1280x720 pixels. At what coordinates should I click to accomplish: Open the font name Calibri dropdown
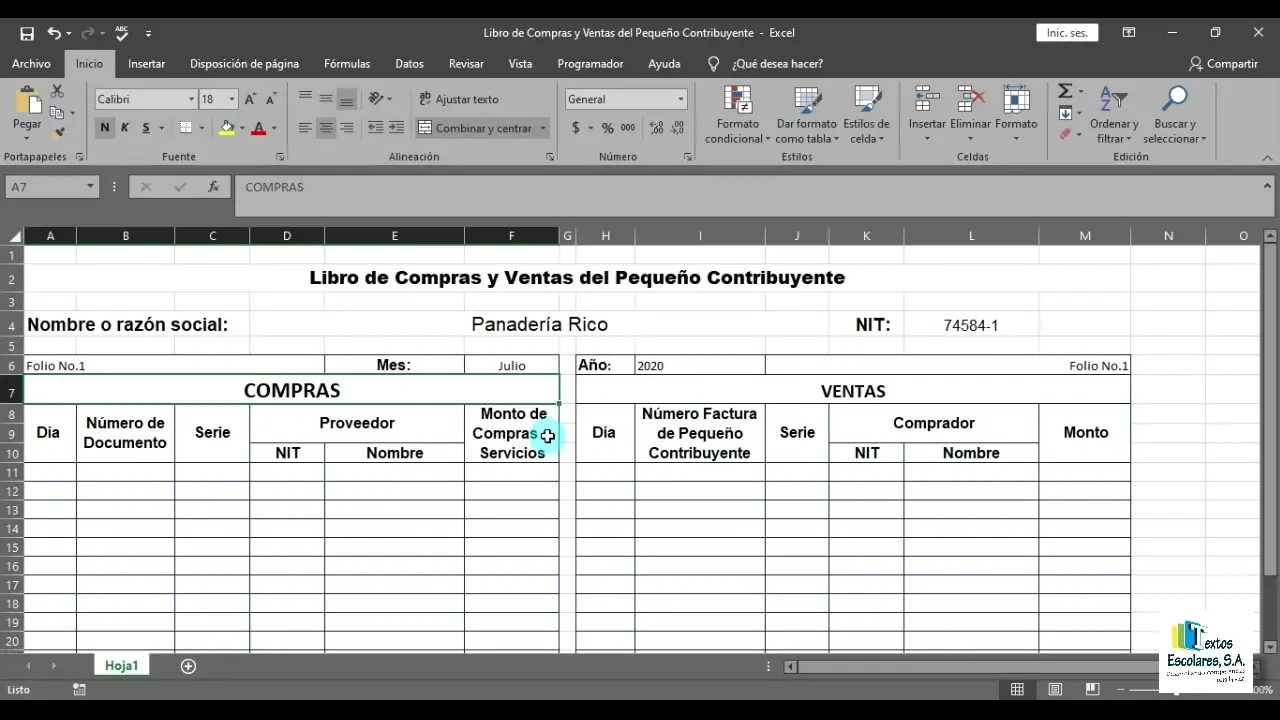[x=191, y=99]
